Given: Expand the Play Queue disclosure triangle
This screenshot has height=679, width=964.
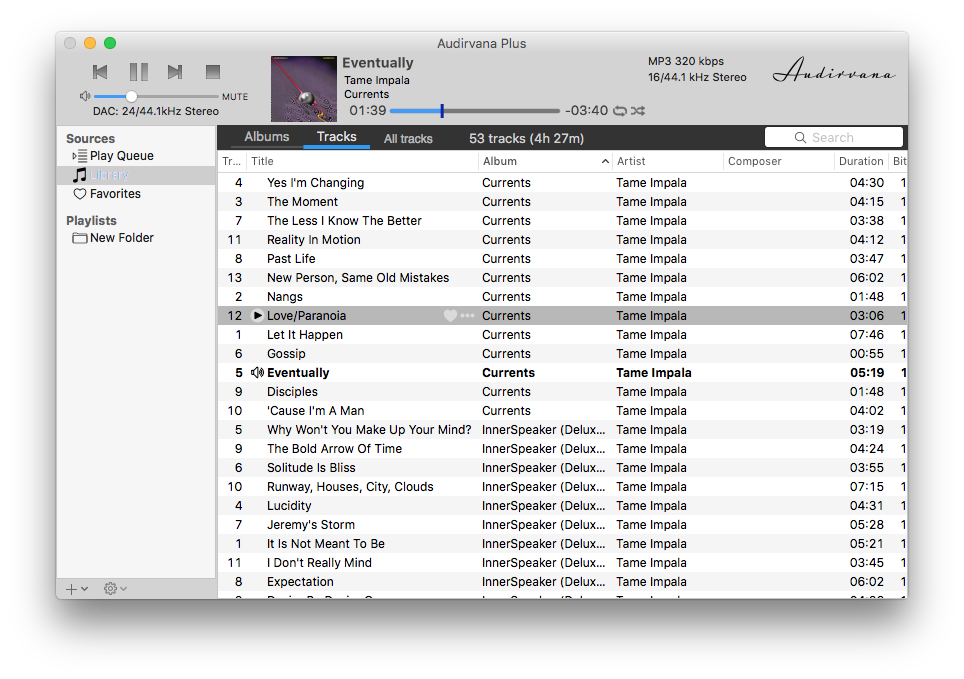Looking at the screenshot, I should 74,156.
